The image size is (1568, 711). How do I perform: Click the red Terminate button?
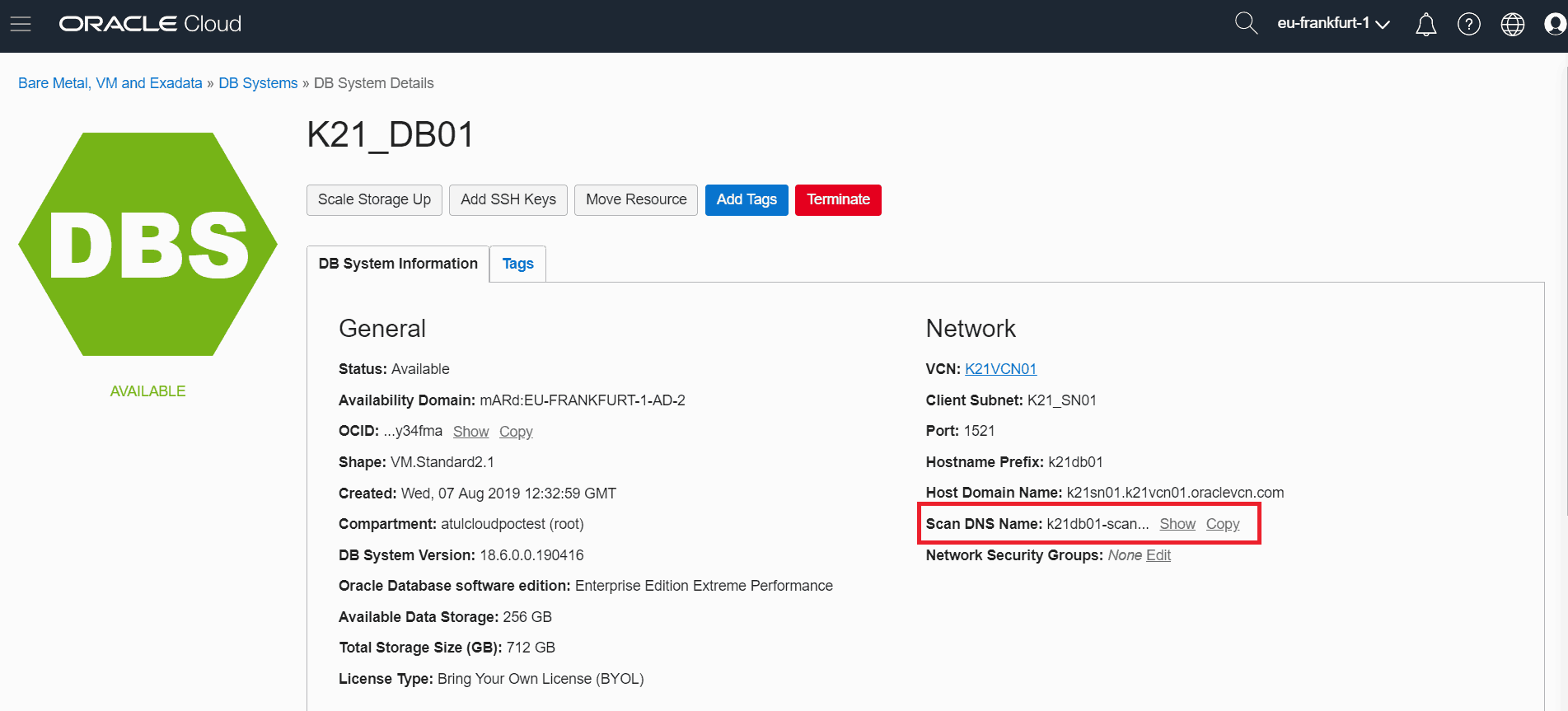tap(838, 200)
